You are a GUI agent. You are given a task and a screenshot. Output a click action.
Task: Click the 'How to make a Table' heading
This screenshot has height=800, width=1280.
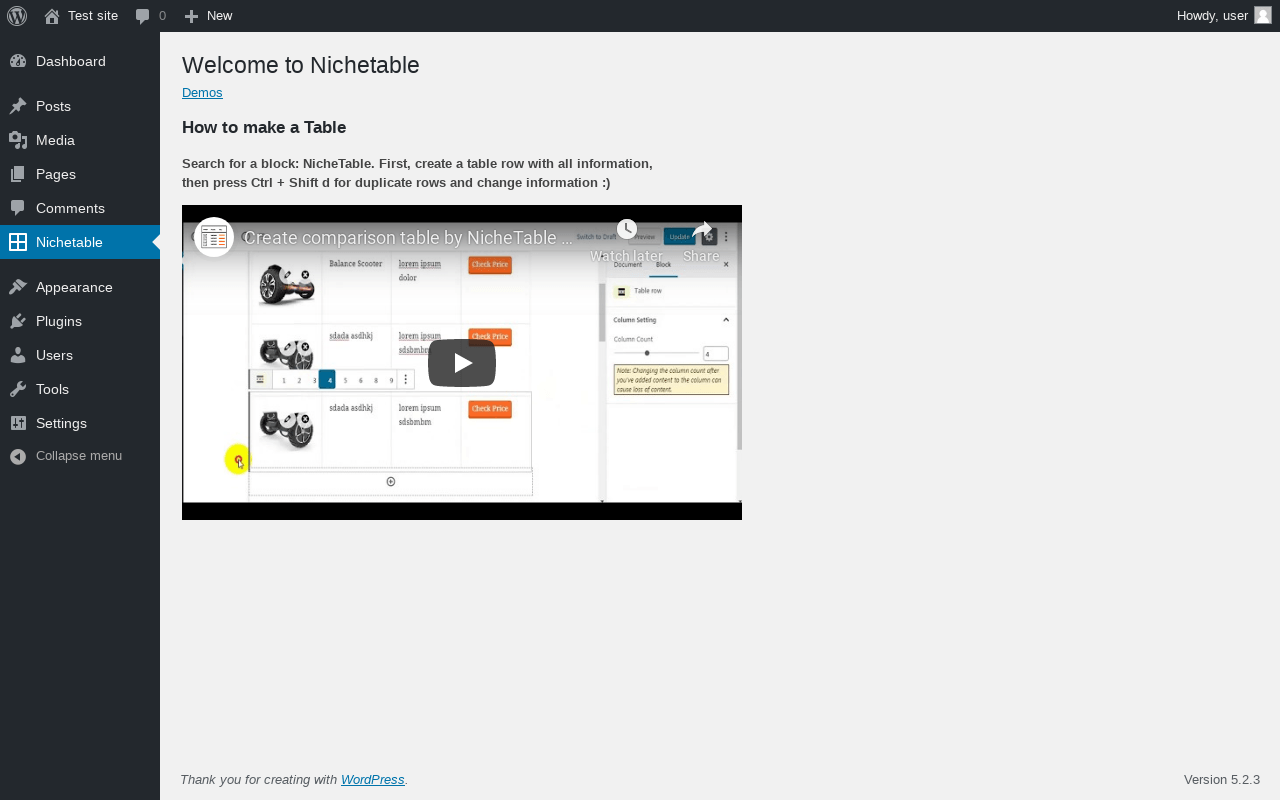click(x=264, y=128)
